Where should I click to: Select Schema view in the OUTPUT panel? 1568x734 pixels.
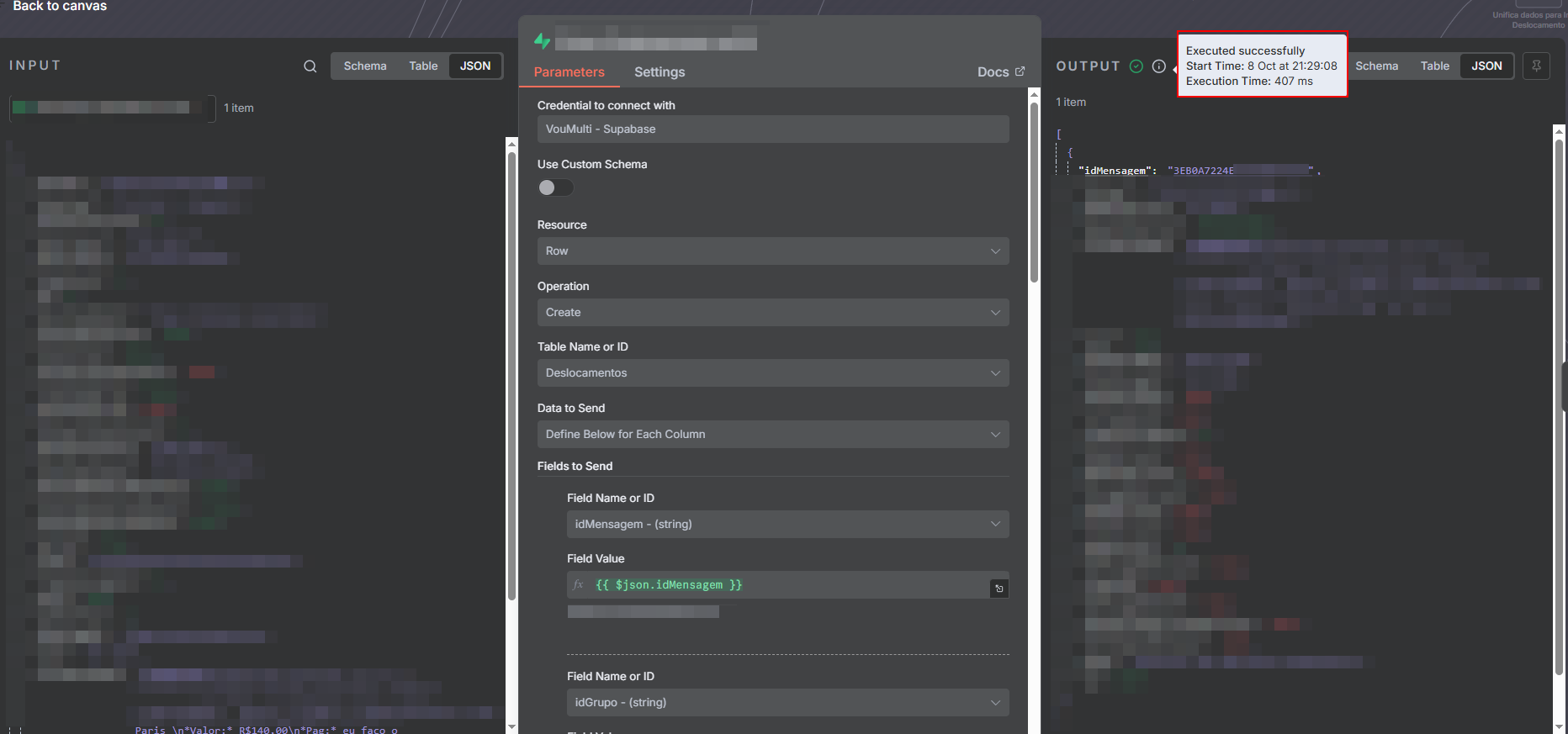point(1377,66)
